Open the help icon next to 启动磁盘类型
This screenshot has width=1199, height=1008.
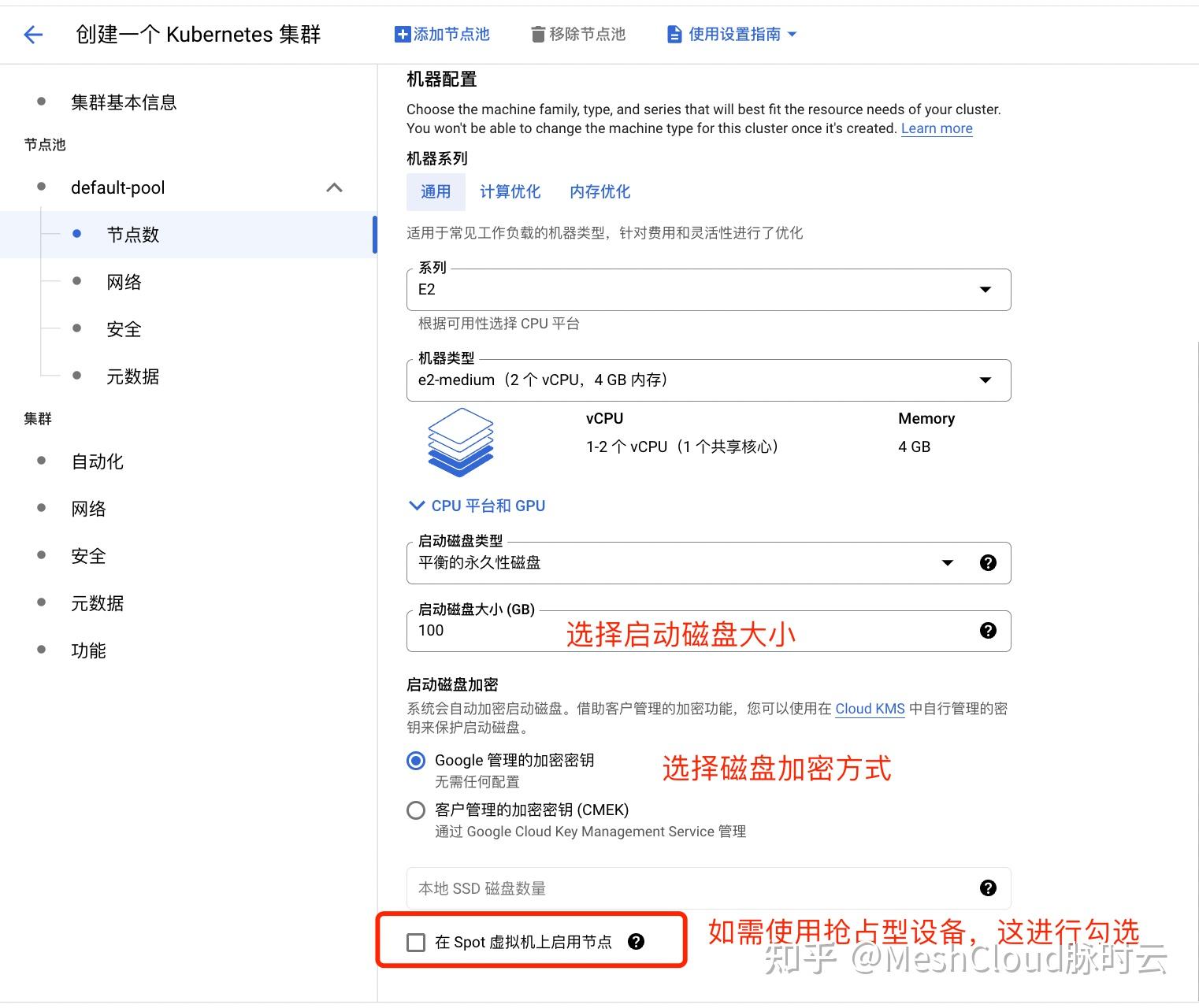pyautogui.click(x=988, y=562)
